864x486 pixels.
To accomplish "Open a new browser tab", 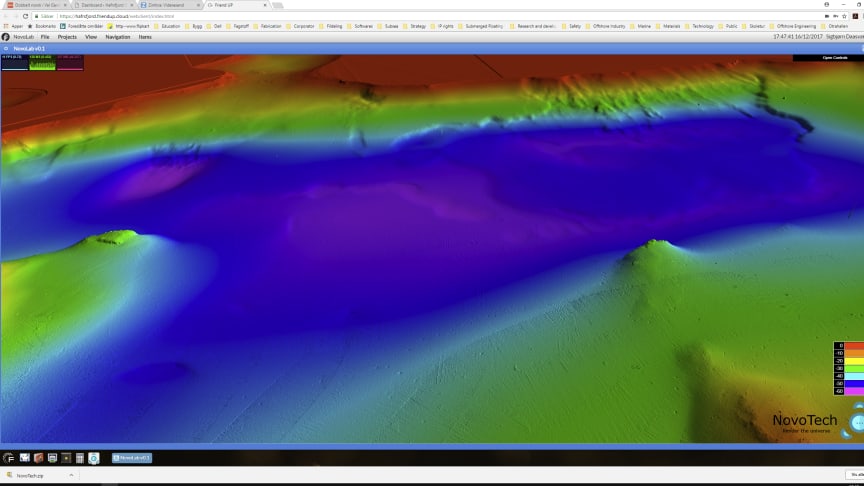I will coord(278,5).
